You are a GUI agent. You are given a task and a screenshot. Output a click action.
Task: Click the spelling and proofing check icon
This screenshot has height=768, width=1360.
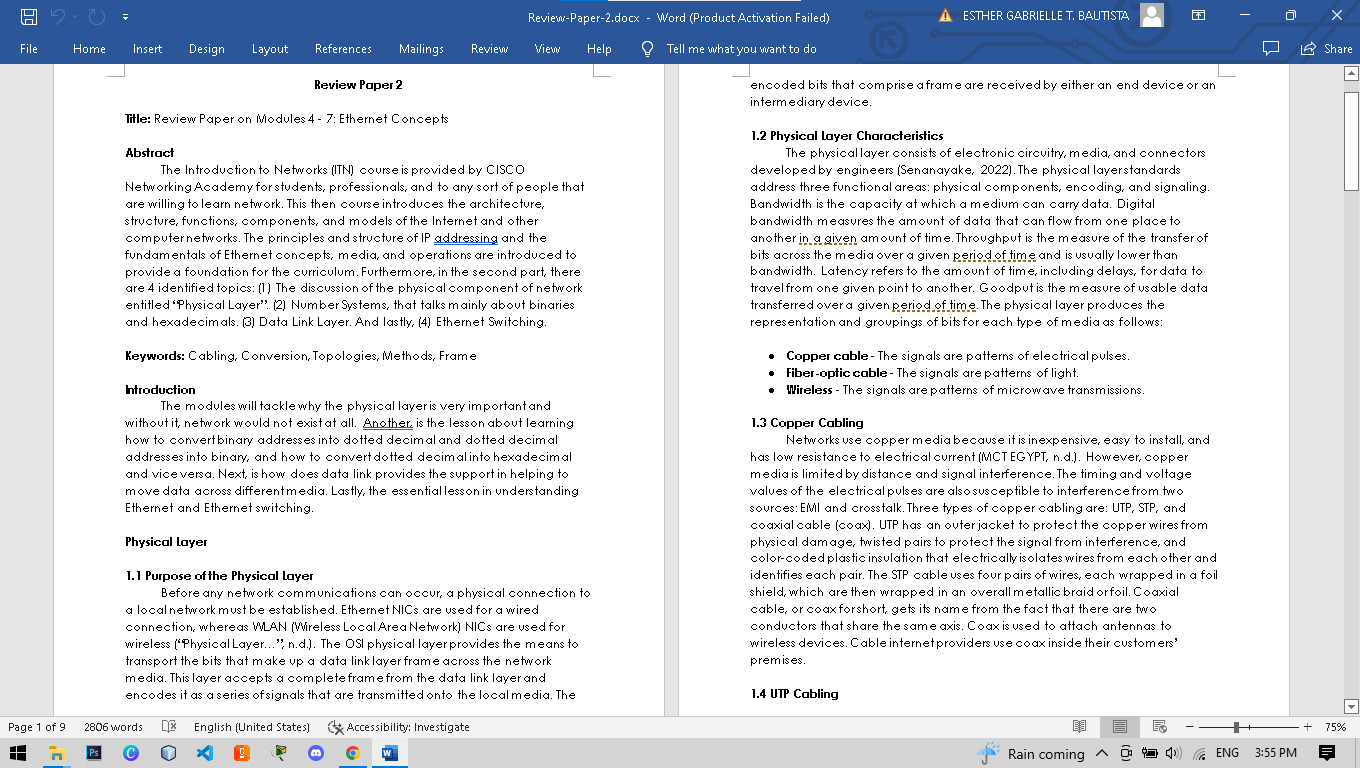[169, 727]
